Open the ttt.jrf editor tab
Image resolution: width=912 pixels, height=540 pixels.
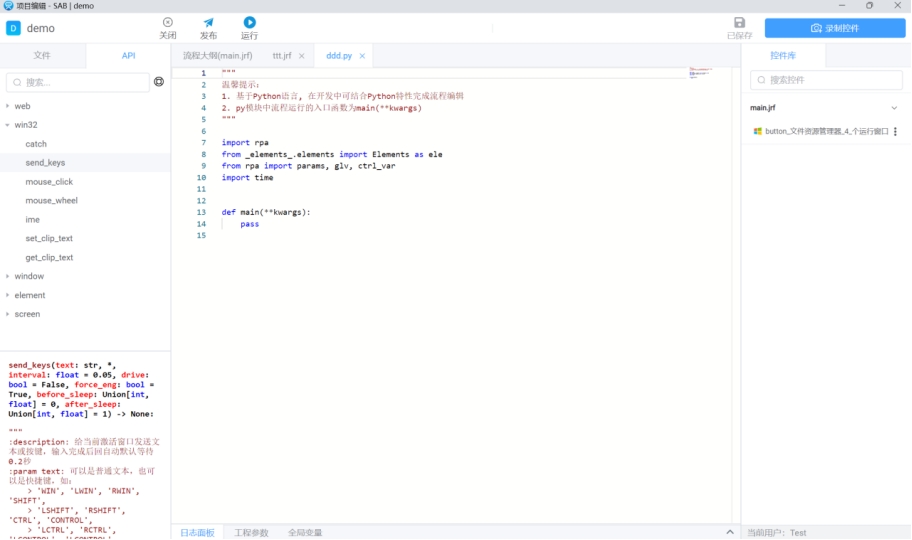(x=282, y=56)
